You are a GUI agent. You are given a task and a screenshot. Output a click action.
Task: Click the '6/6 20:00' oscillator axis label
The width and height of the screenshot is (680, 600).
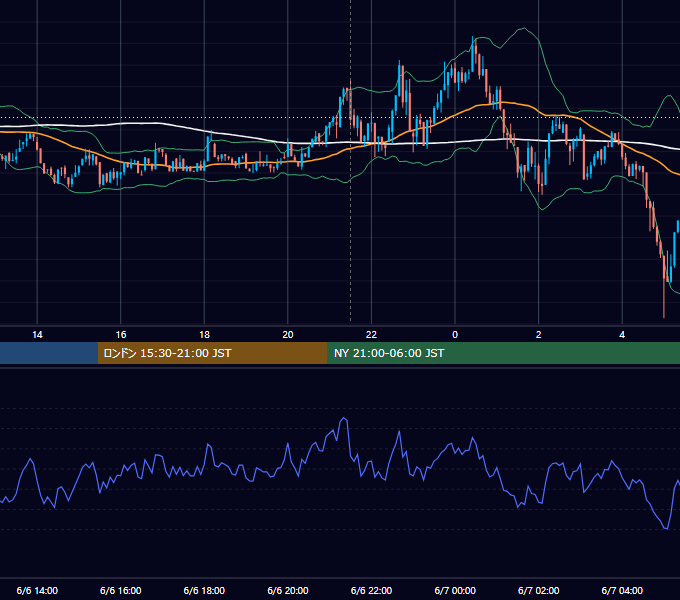(x=288, y=591)
